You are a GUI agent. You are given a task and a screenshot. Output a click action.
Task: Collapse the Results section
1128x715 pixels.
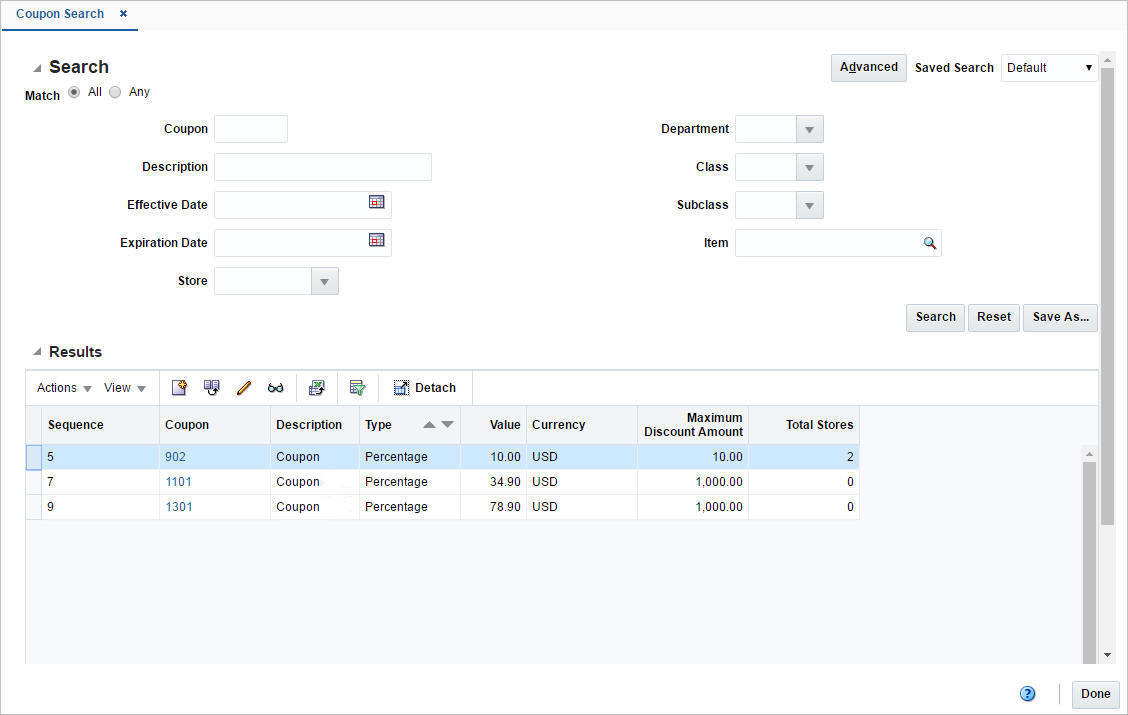pos(37,352)
